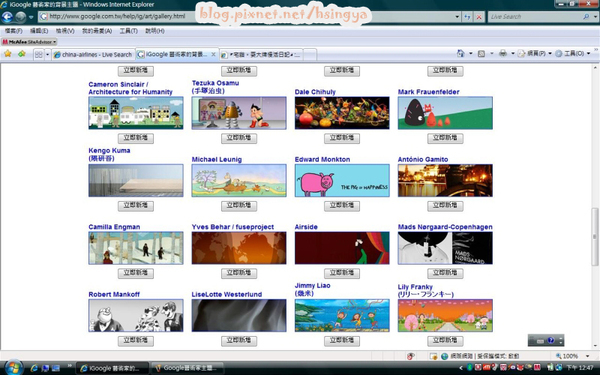Close the iGoogle tab with its X

214,54
